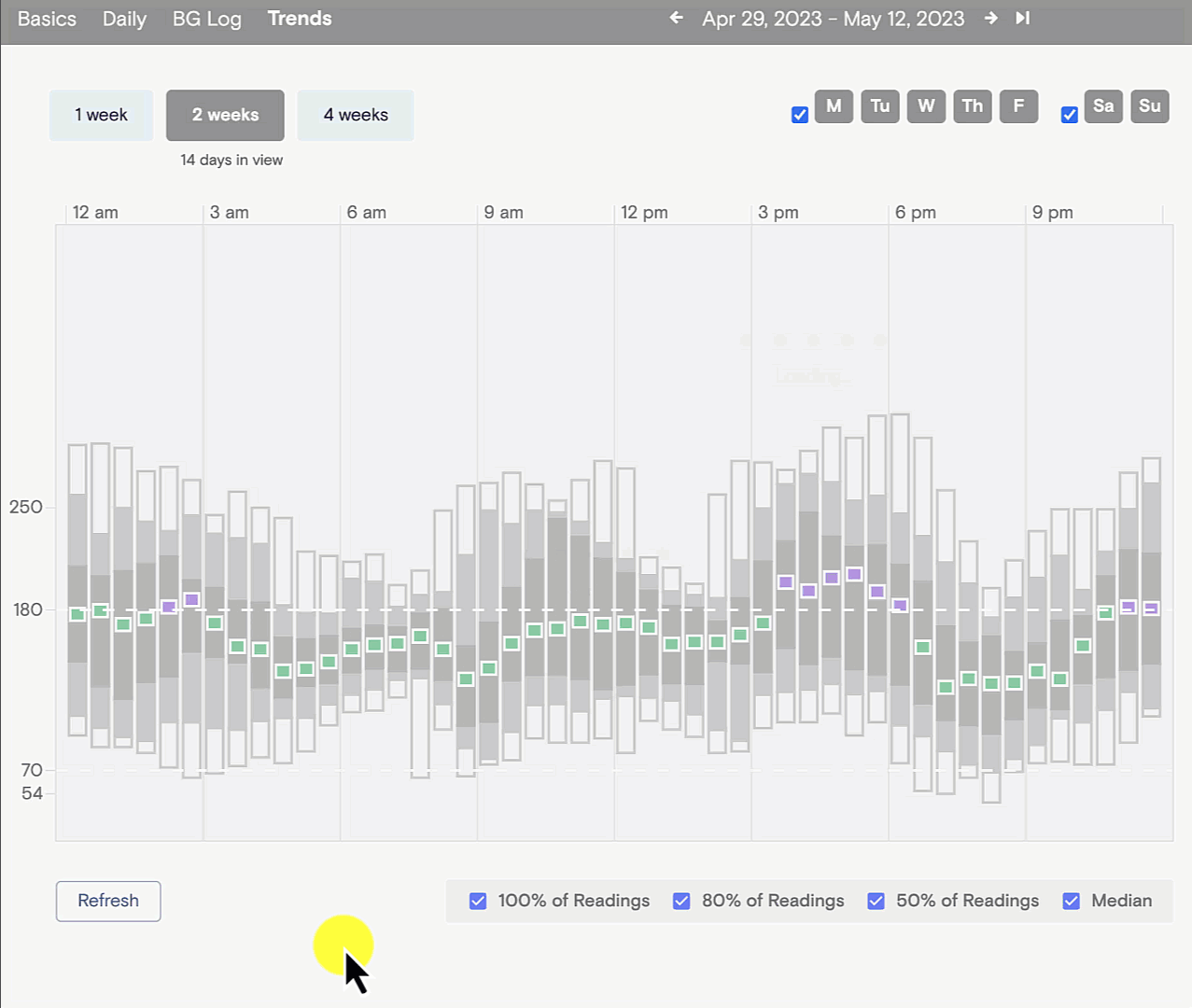The height and width of the screenshot is (1008, 1192).
Task: Toggle the weekend days checkbox
Action: tap(1070, 115)
